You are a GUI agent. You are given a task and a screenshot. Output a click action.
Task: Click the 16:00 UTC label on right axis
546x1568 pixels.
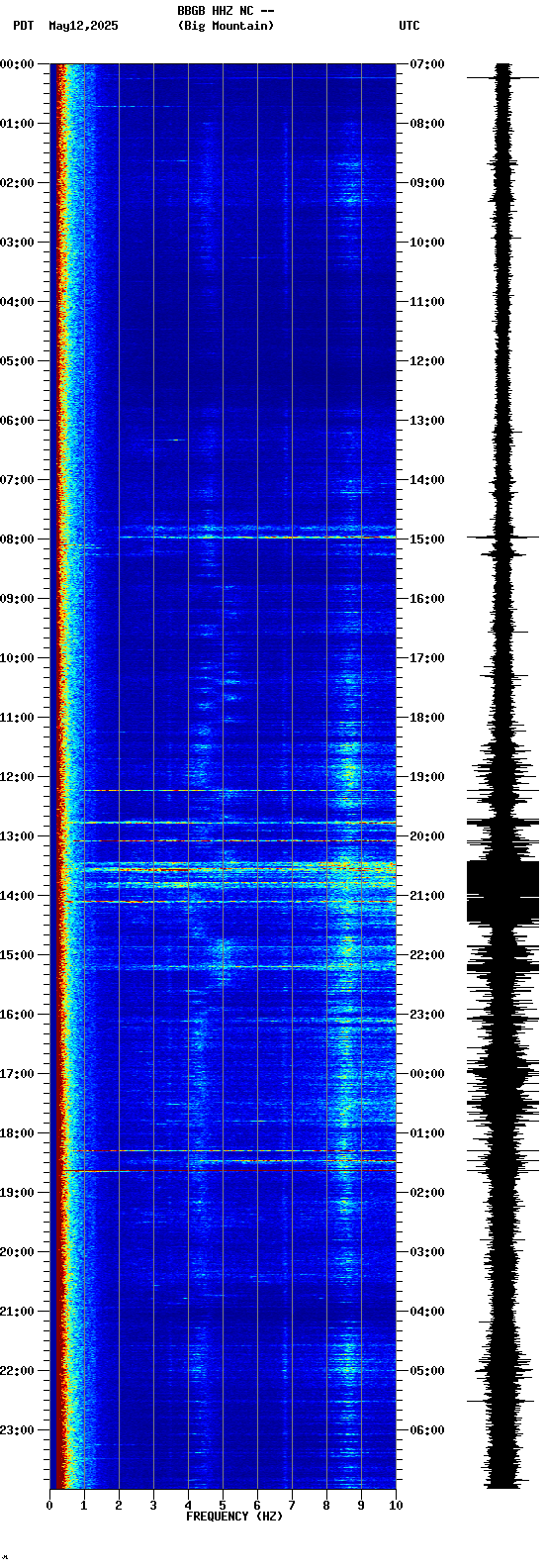point(427,599)
